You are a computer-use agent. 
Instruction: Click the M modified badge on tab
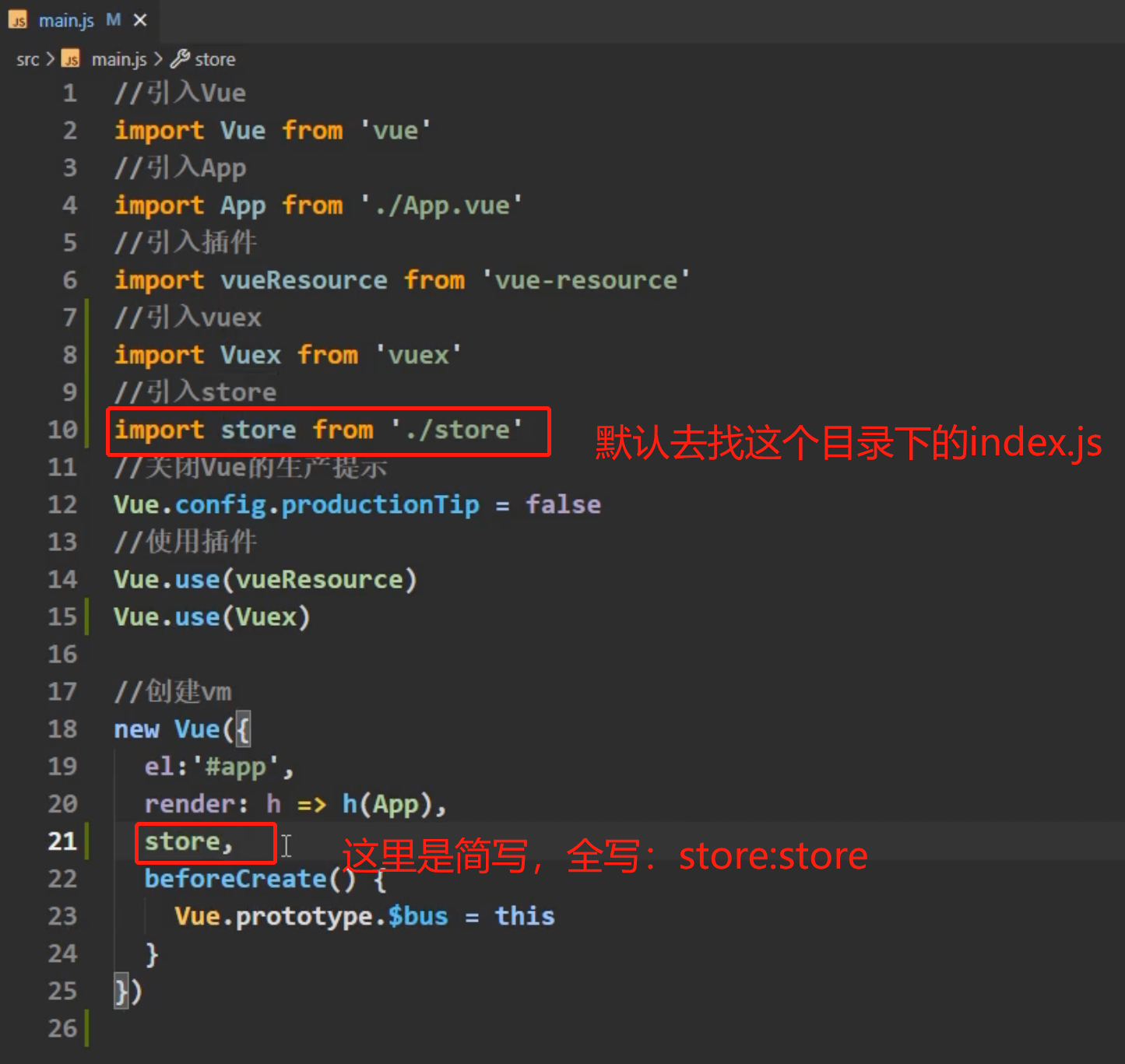click(114, 20)
